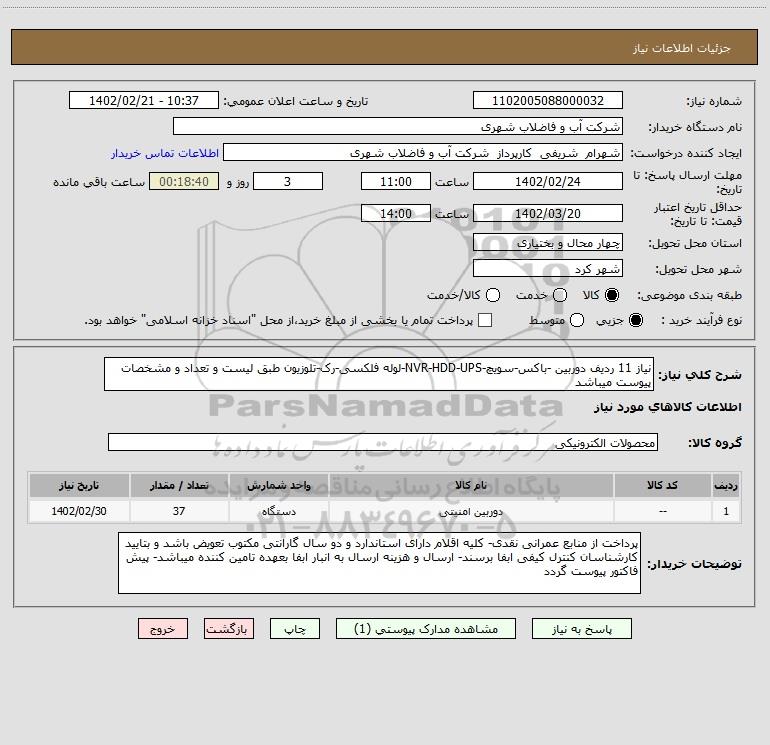
Task: Click the quantity cell showing 37
Action: click(x=179, y=511)
